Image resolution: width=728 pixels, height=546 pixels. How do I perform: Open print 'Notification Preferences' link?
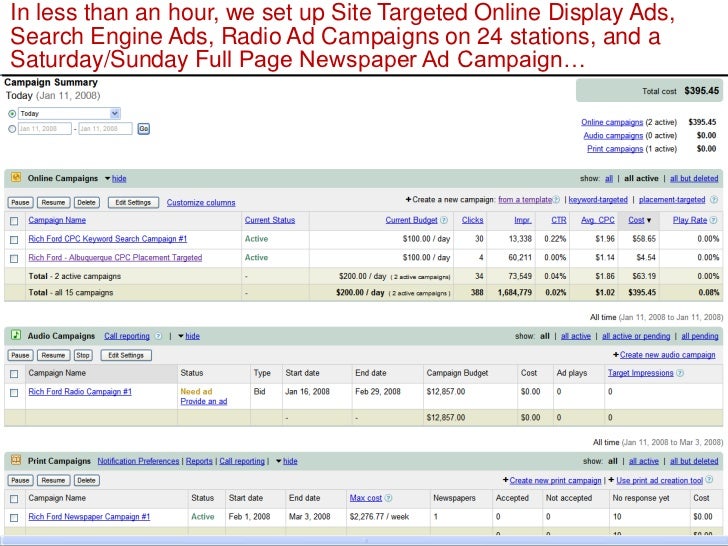138,461
